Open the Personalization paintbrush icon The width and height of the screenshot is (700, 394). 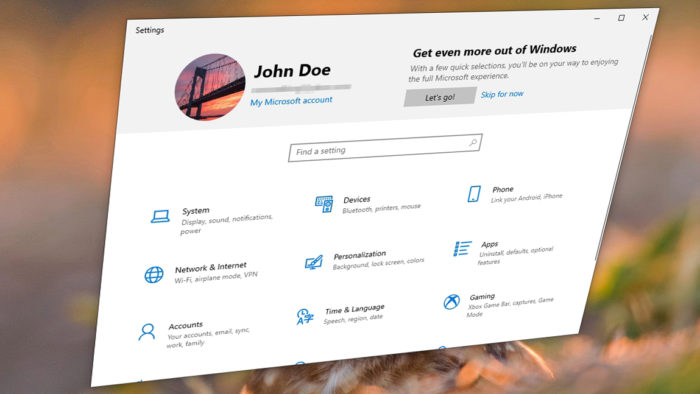(x=314, y=262)
